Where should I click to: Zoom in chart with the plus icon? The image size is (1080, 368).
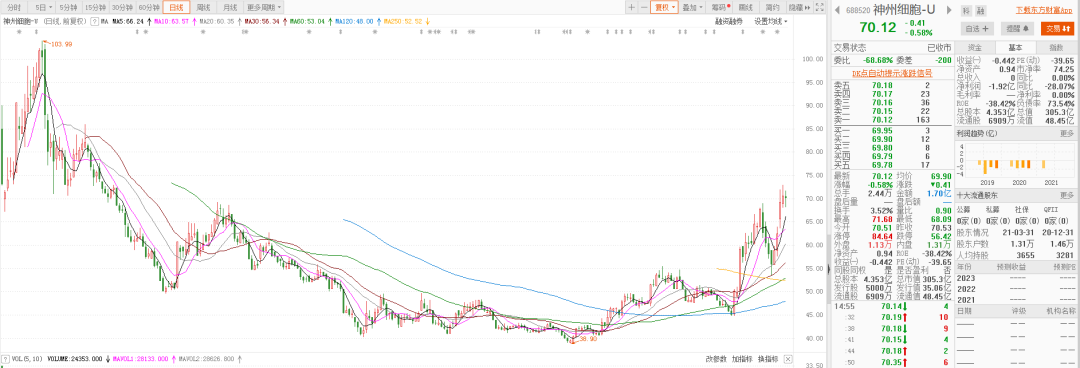[x=631, y=8]
